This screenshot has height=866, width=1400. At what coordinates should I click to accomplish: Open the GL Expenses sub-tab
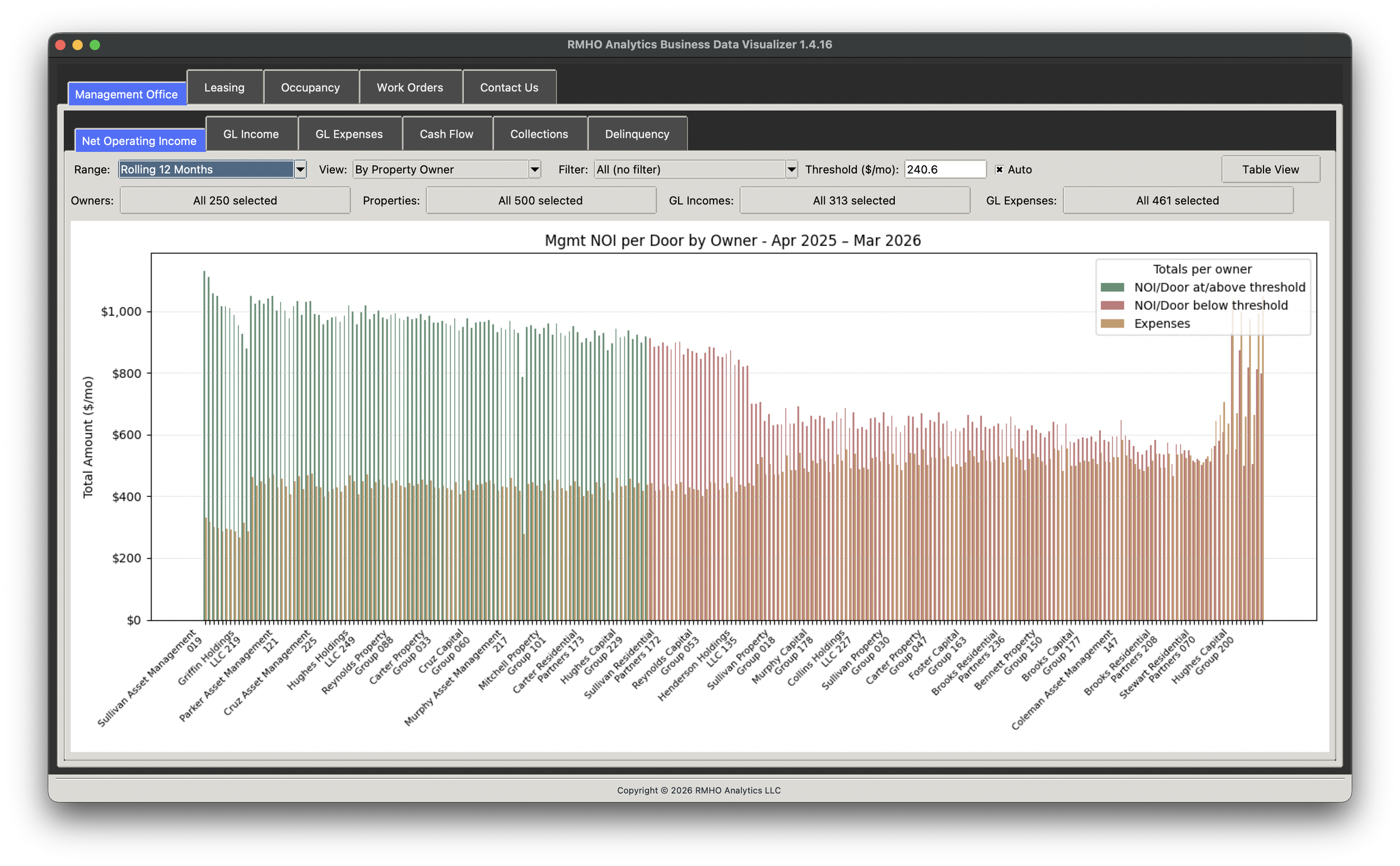pos(349,134)
